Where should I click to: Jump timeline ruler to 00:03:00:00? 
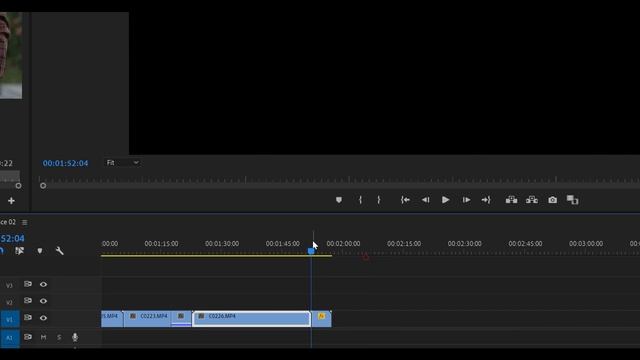pos(586,244)
